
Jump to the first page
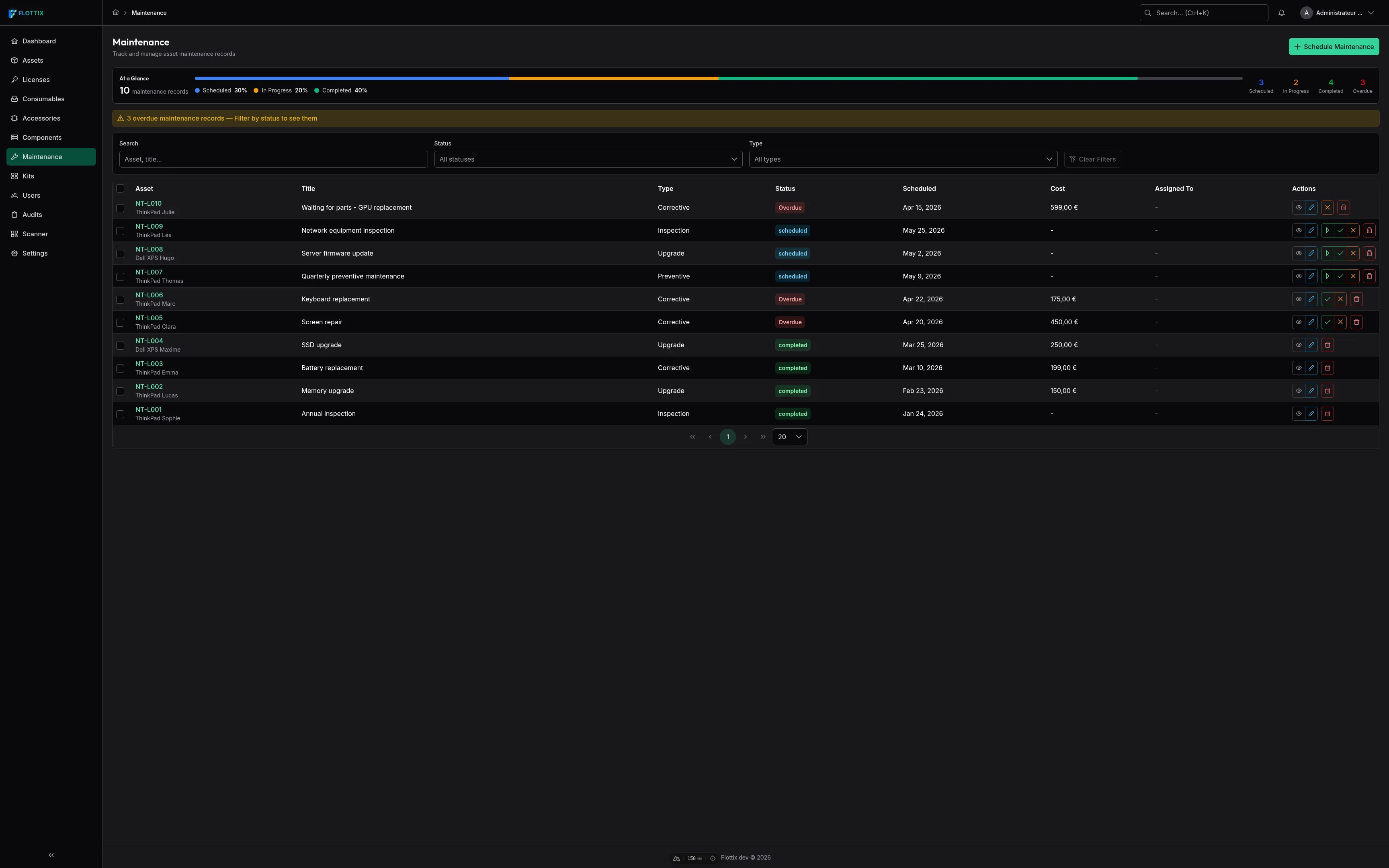pyautogui.click(x=693, y=437)
